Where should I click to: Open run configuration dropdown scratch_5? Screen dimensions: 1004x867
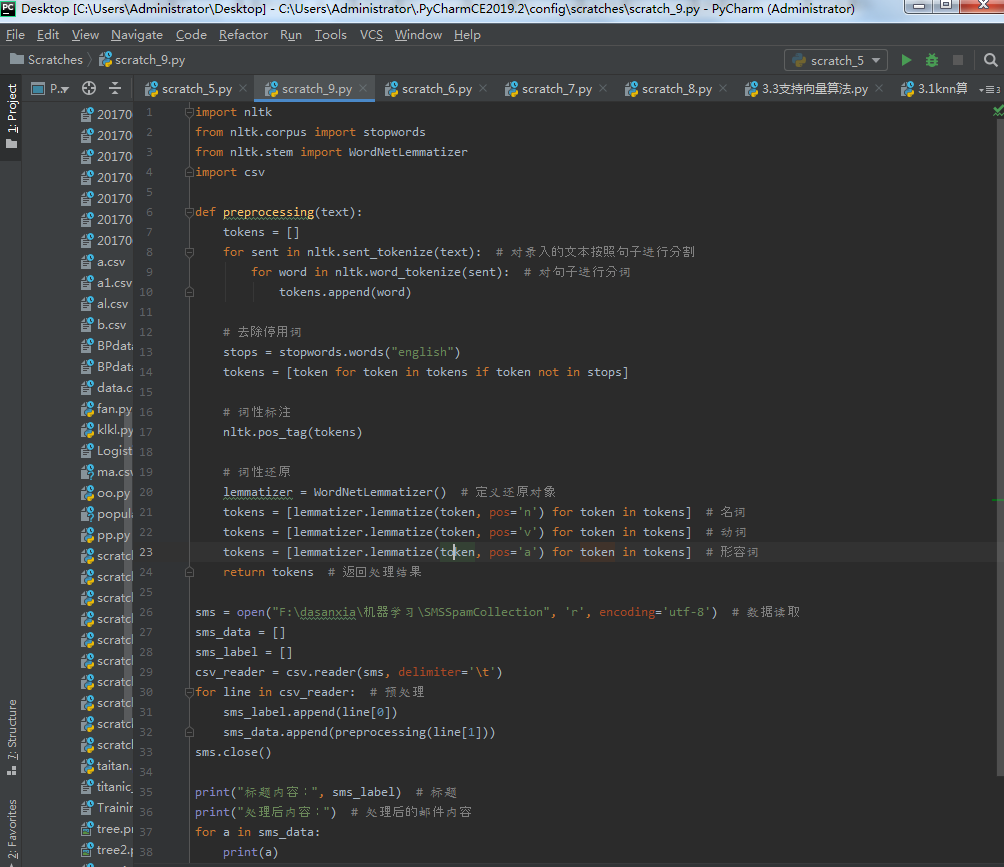coord(836,60)
